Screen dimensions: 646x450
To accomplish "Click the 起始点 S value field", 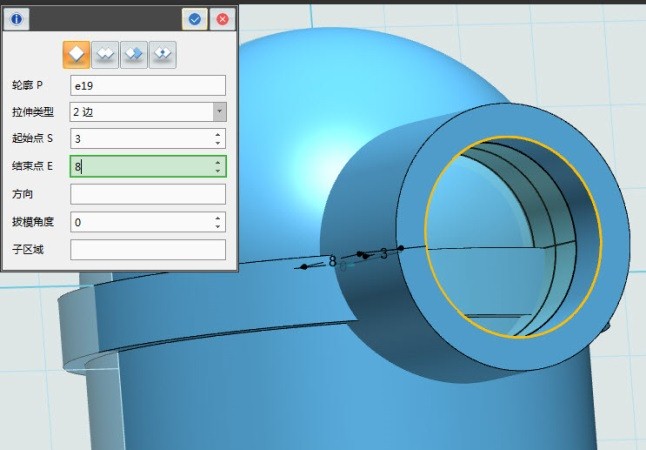I will coord(140,139).
